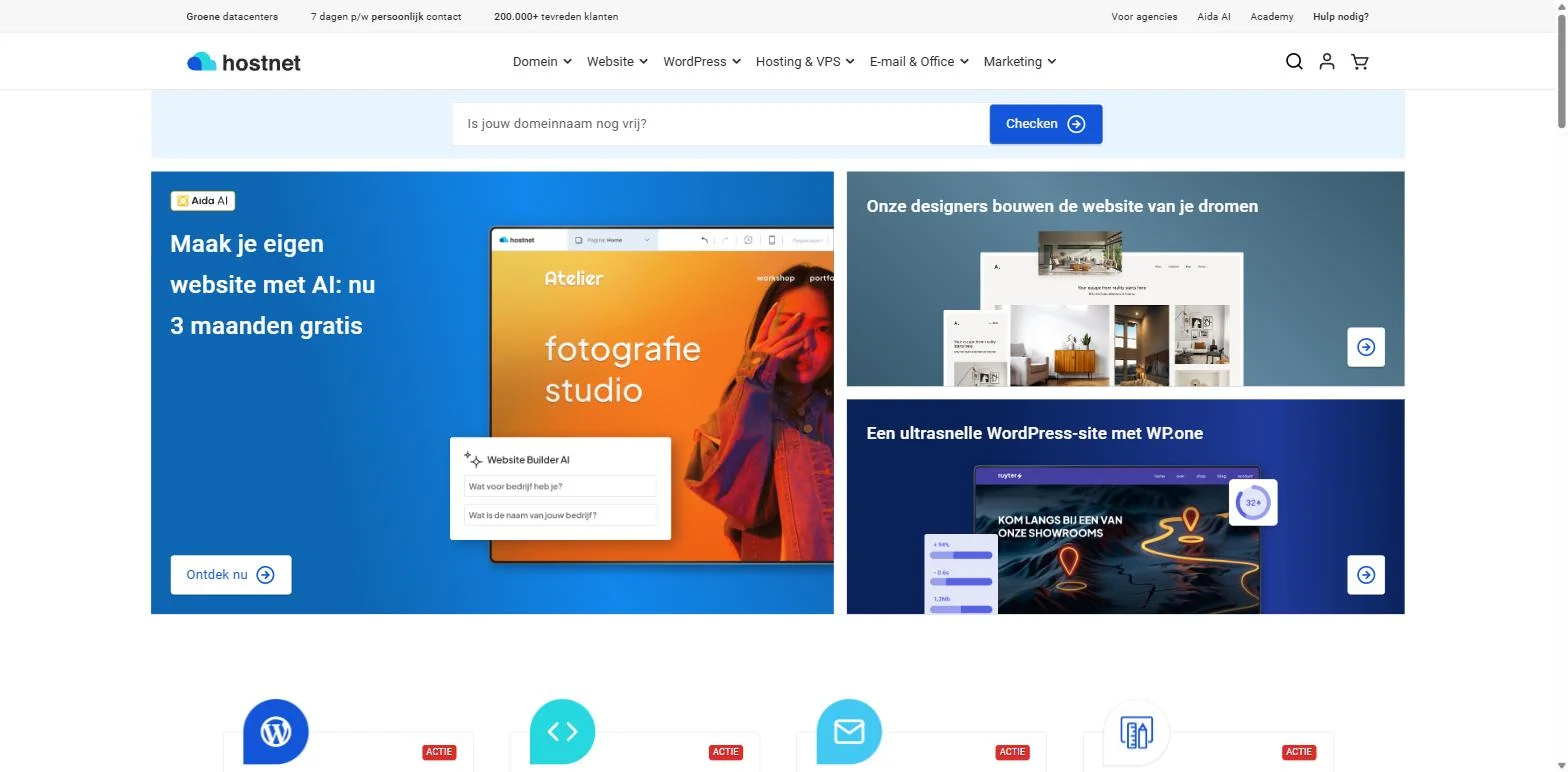The height and width of the screenshot is (772, 1568).
Task: Open the Academy link
Action: 1272,17
